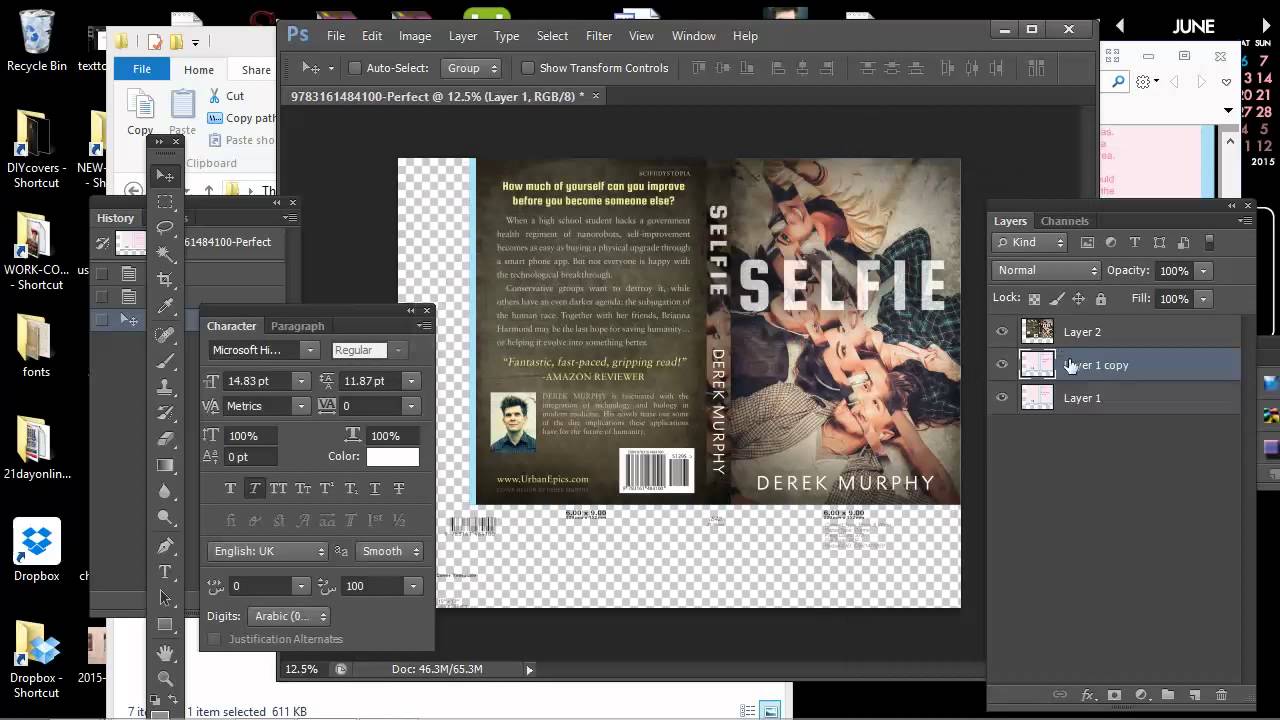Open the Filter menu
The height and width of the screenshot is (720, 1280).
click(x=598, y=36)
